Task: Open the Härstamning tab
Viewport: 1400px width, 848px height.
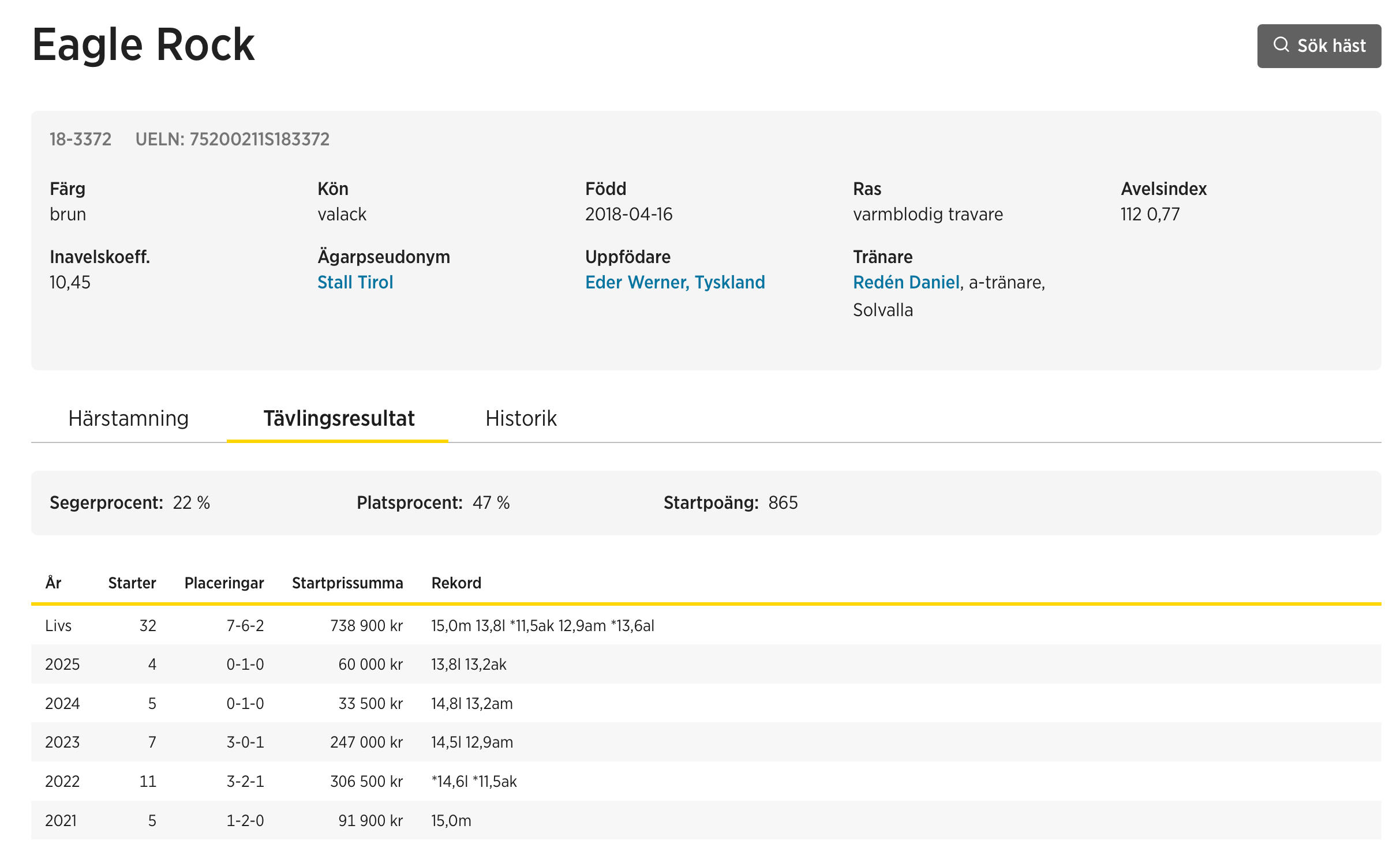Action: tap(128, 418)
